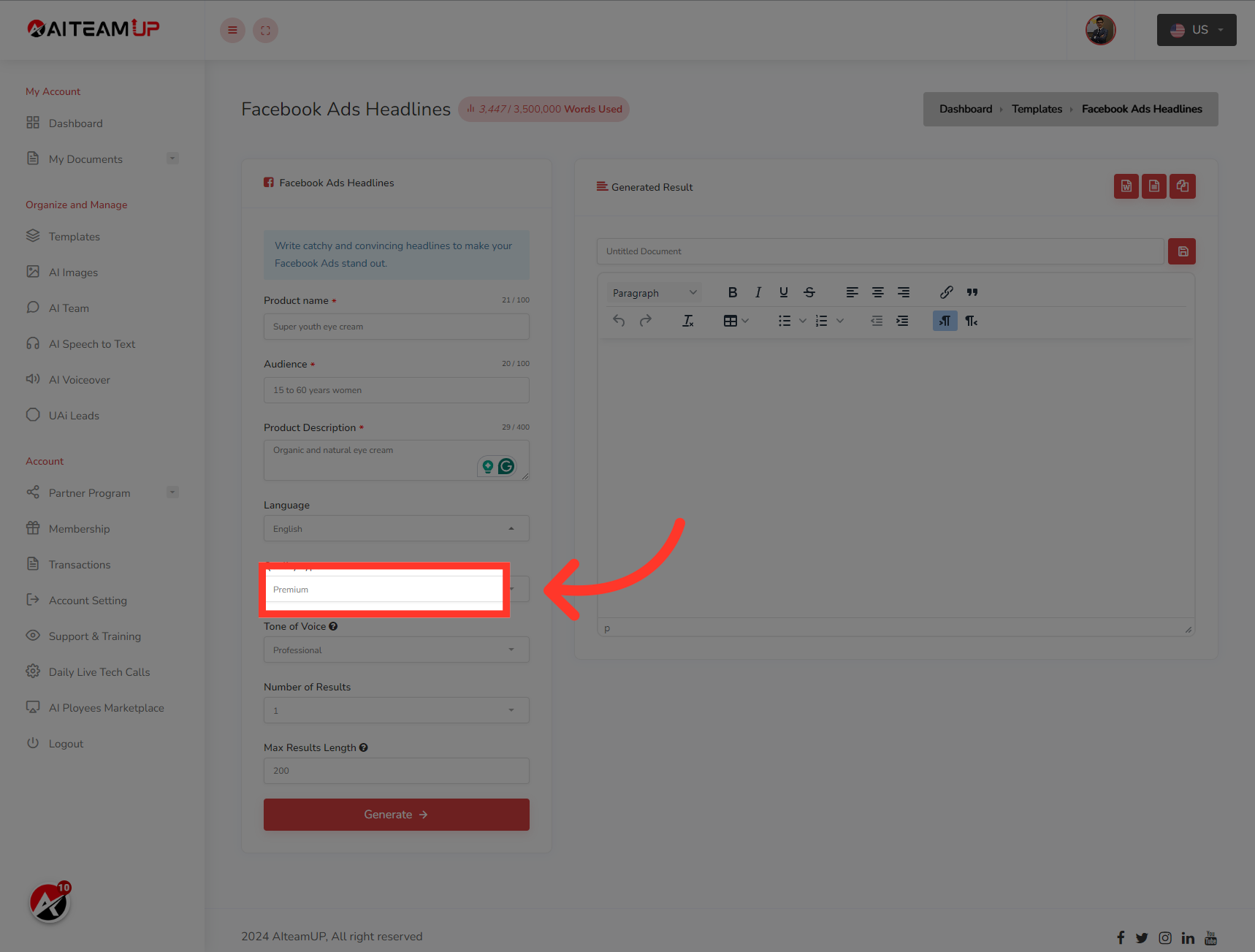Viewport: 1255px width, 952px height.
Task: Set left-to-right text direction
Action: coord(945,321)
